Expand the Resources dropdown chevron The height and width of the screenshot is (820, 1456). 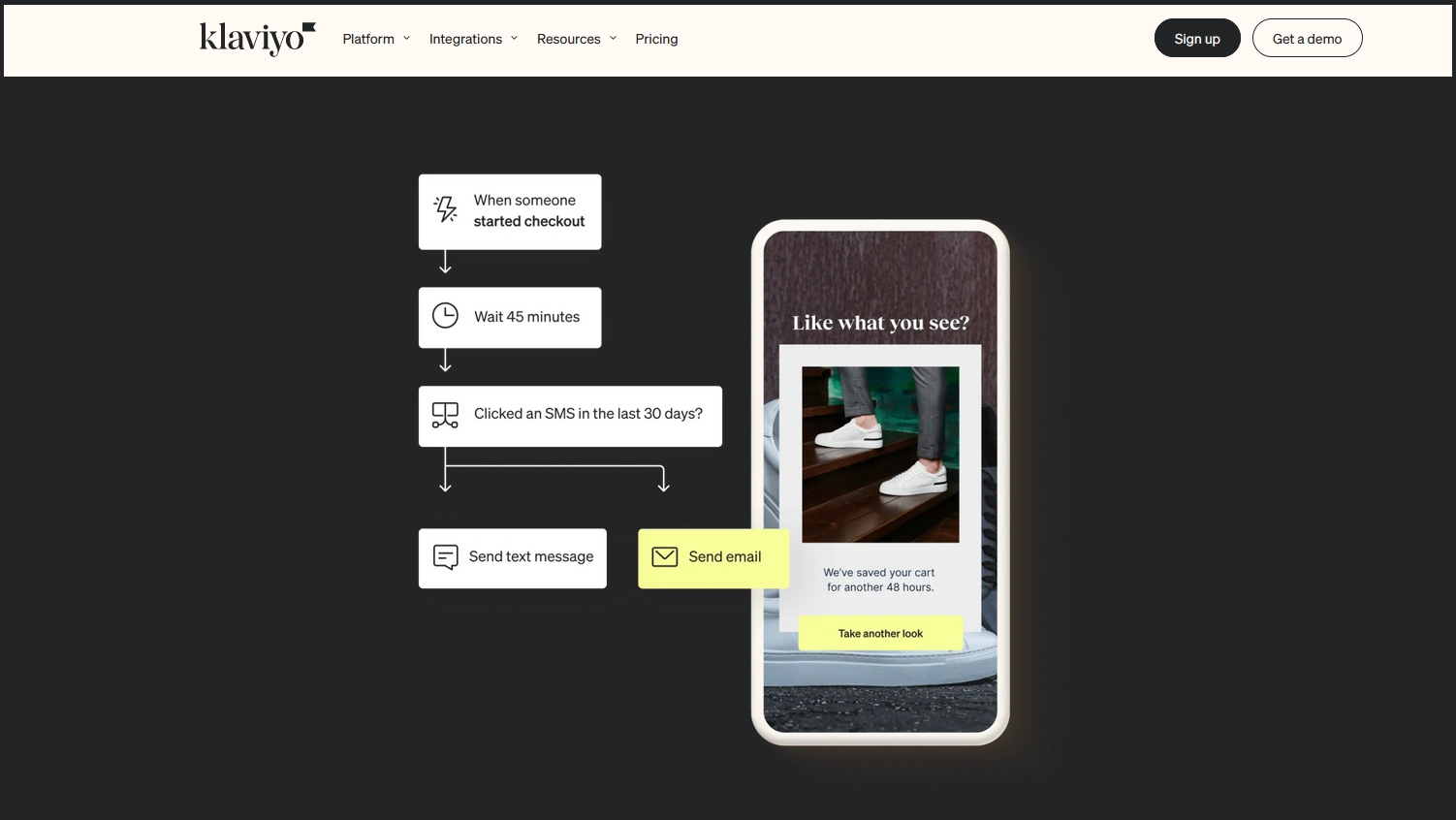point(613,39)
